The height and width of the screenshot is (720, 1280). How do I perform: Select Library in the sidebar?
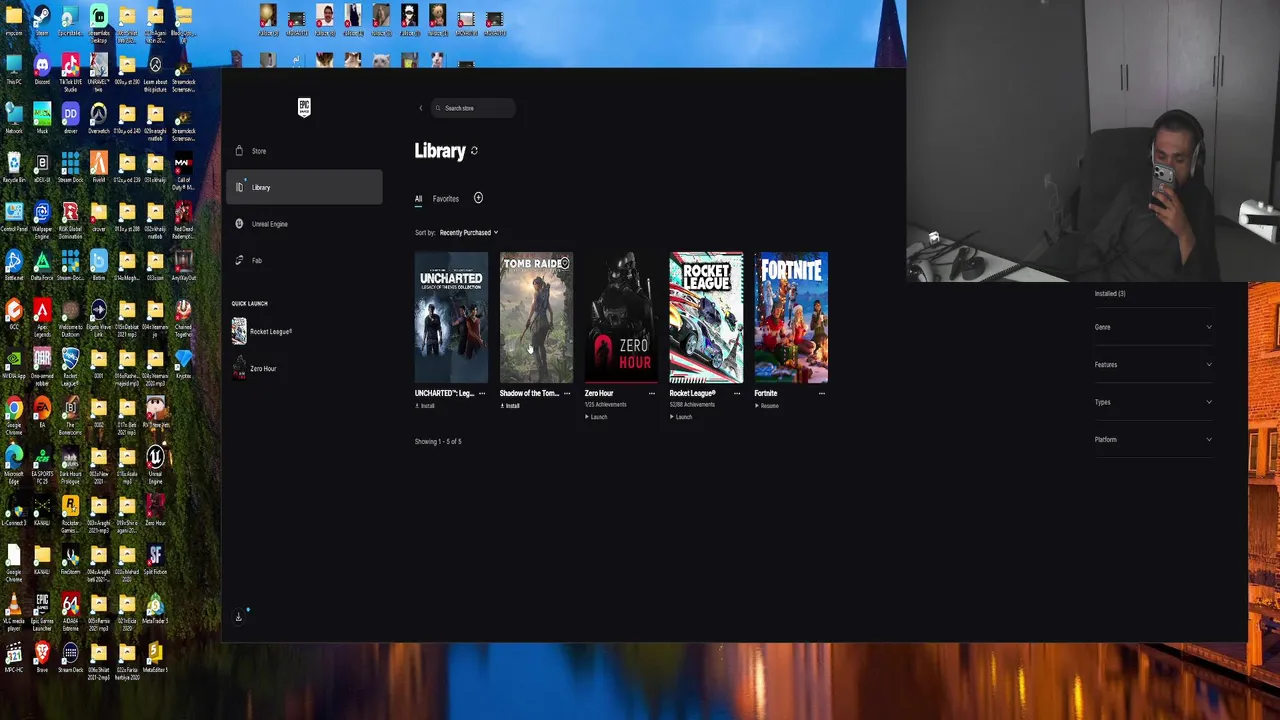304,187
